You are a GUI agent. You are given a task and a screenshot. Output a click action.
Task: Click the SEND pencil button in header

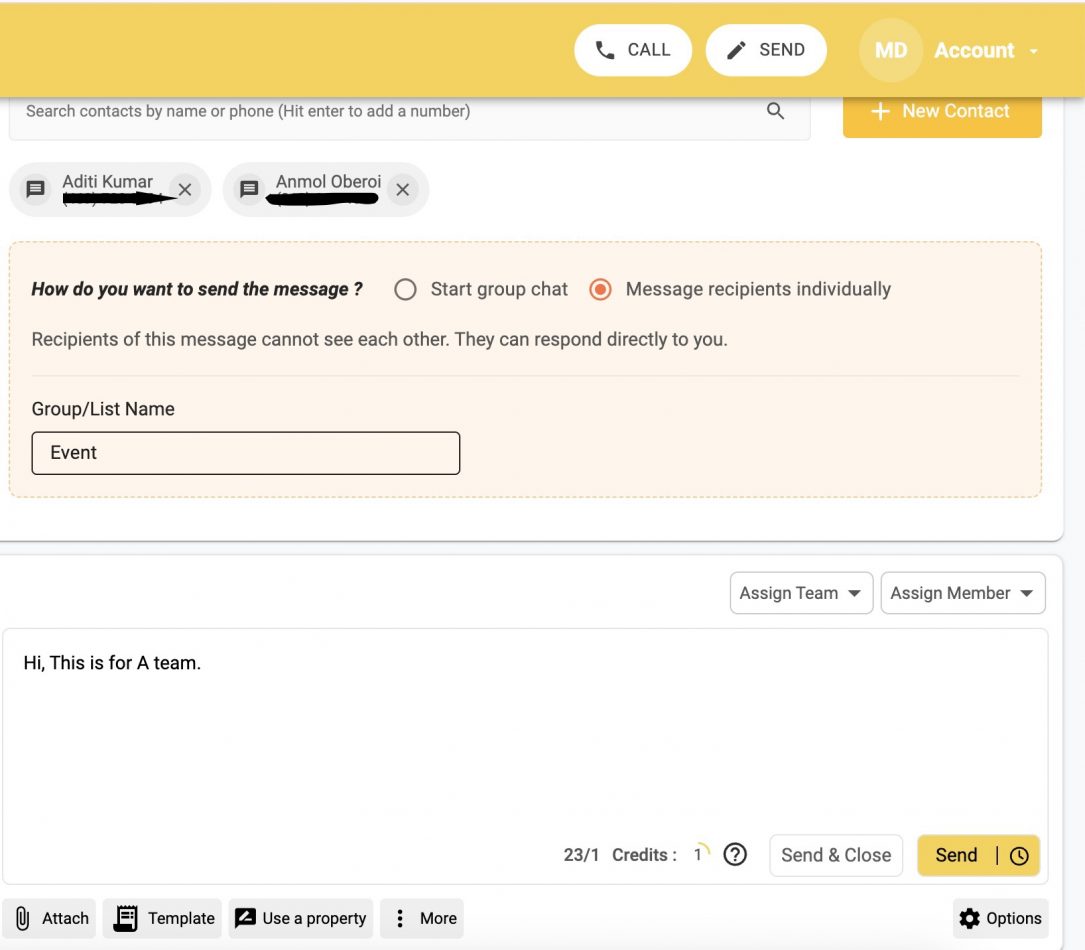click(x=765, y=50)
